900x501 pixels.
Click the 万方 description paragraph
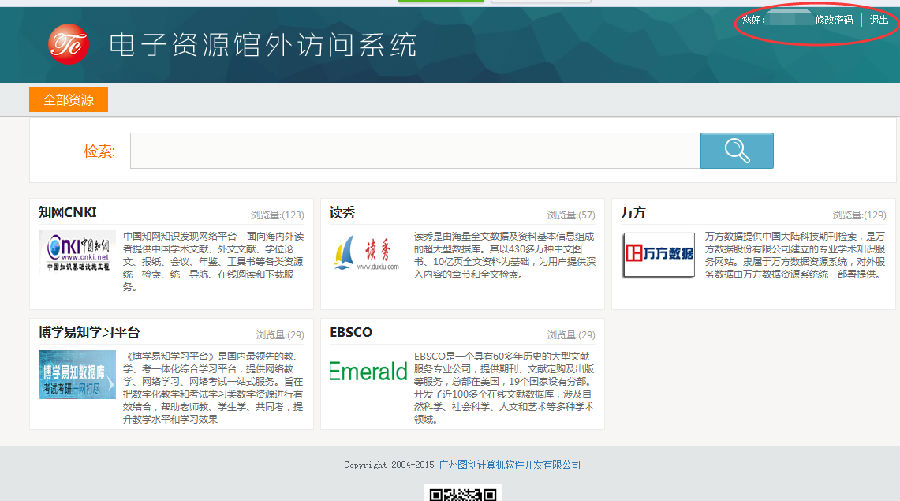click(x=796, y=255)
